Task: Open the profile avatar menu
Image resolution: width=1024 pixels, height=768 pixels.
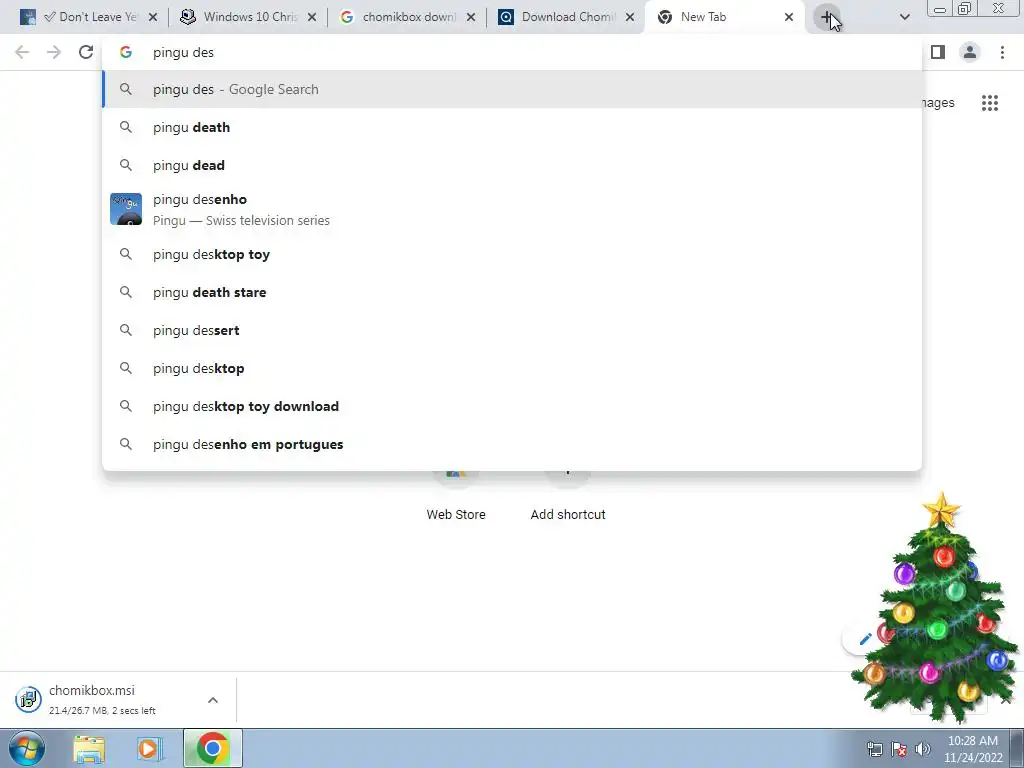Action: [970, 52]
